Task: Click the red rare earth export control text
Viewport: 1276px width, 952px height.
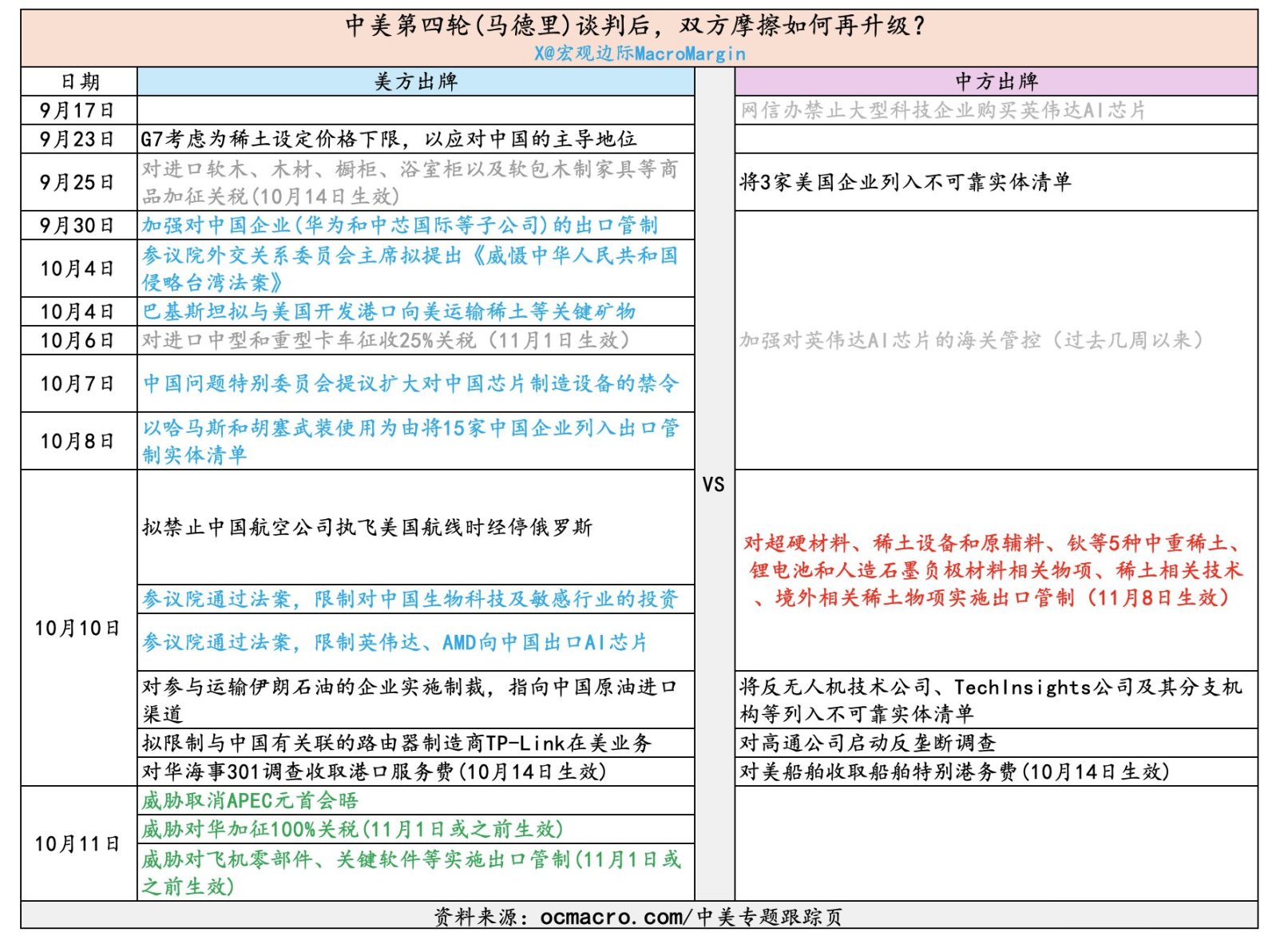Action: point(993,570)
